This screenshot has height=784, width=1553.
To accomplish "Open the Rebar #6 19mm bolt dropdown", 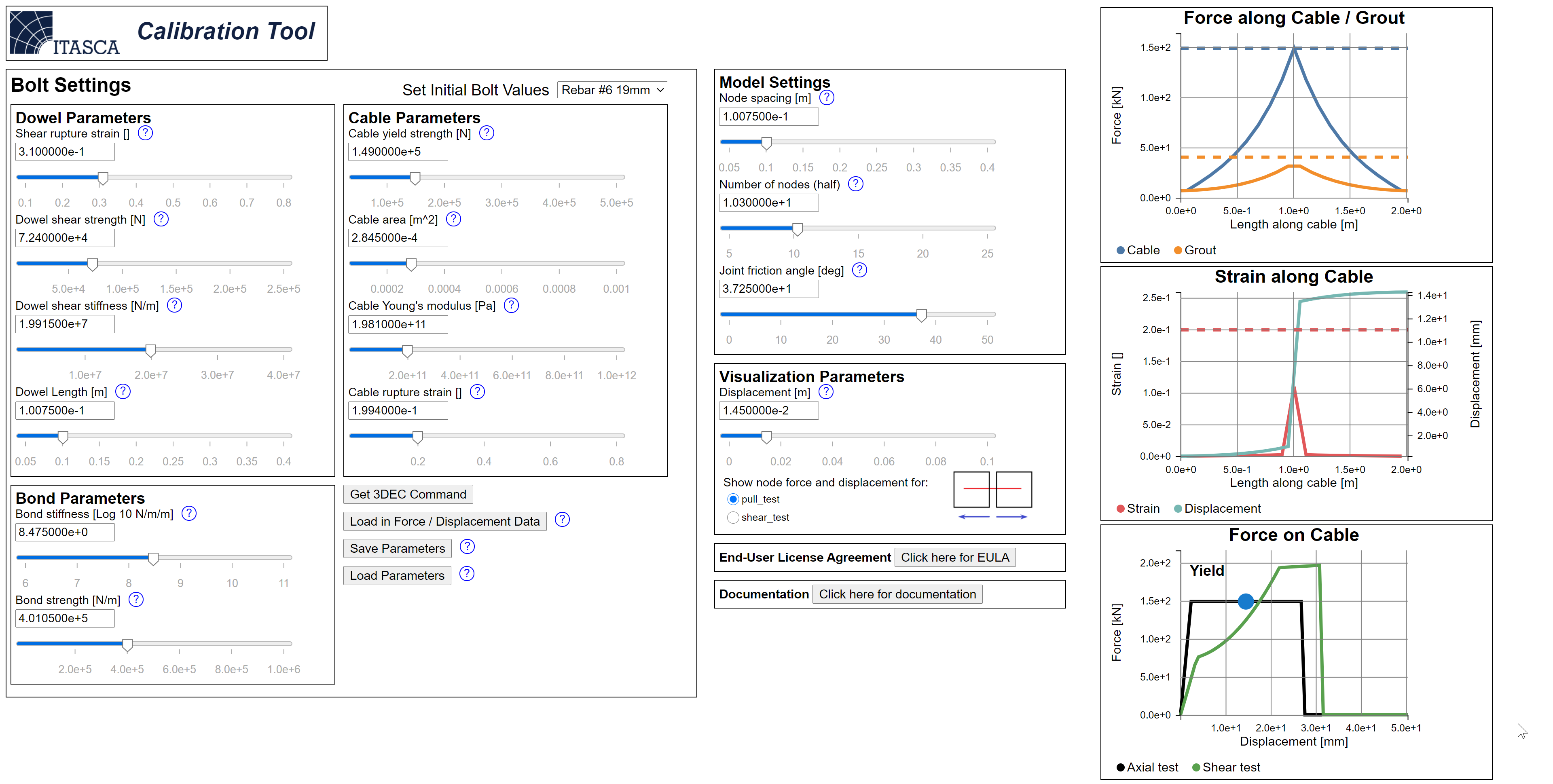I will (613, 90).
